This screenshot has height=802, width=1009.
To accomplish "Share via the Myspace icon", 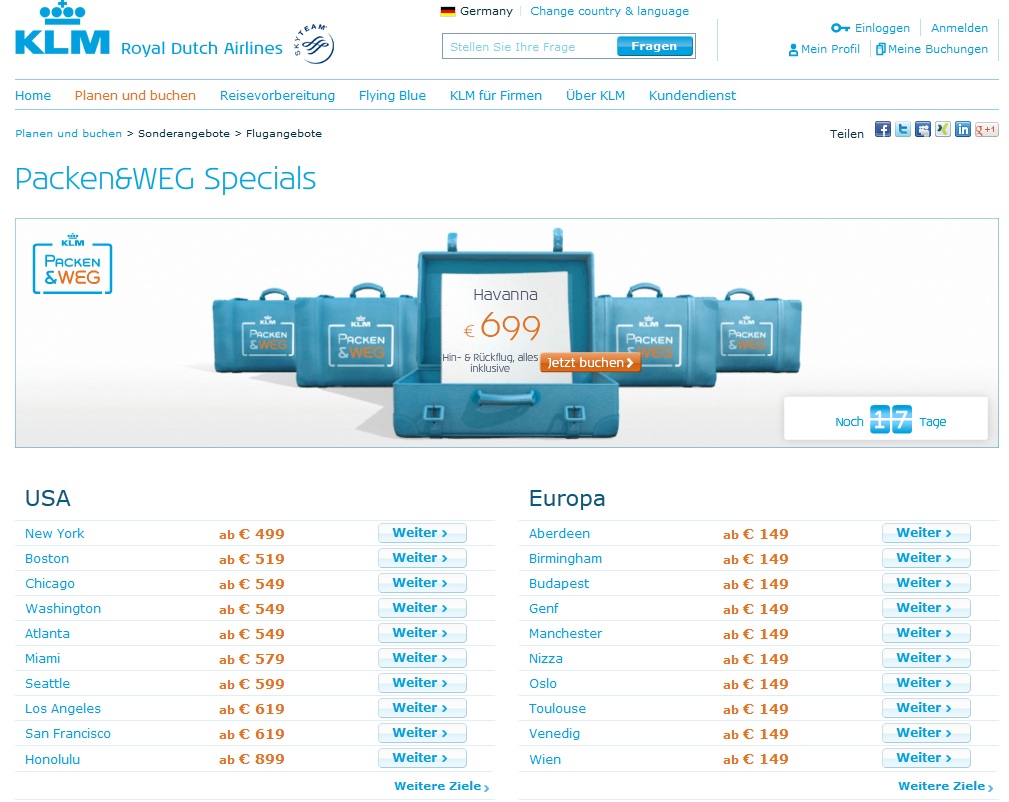I will click(923, 129).
